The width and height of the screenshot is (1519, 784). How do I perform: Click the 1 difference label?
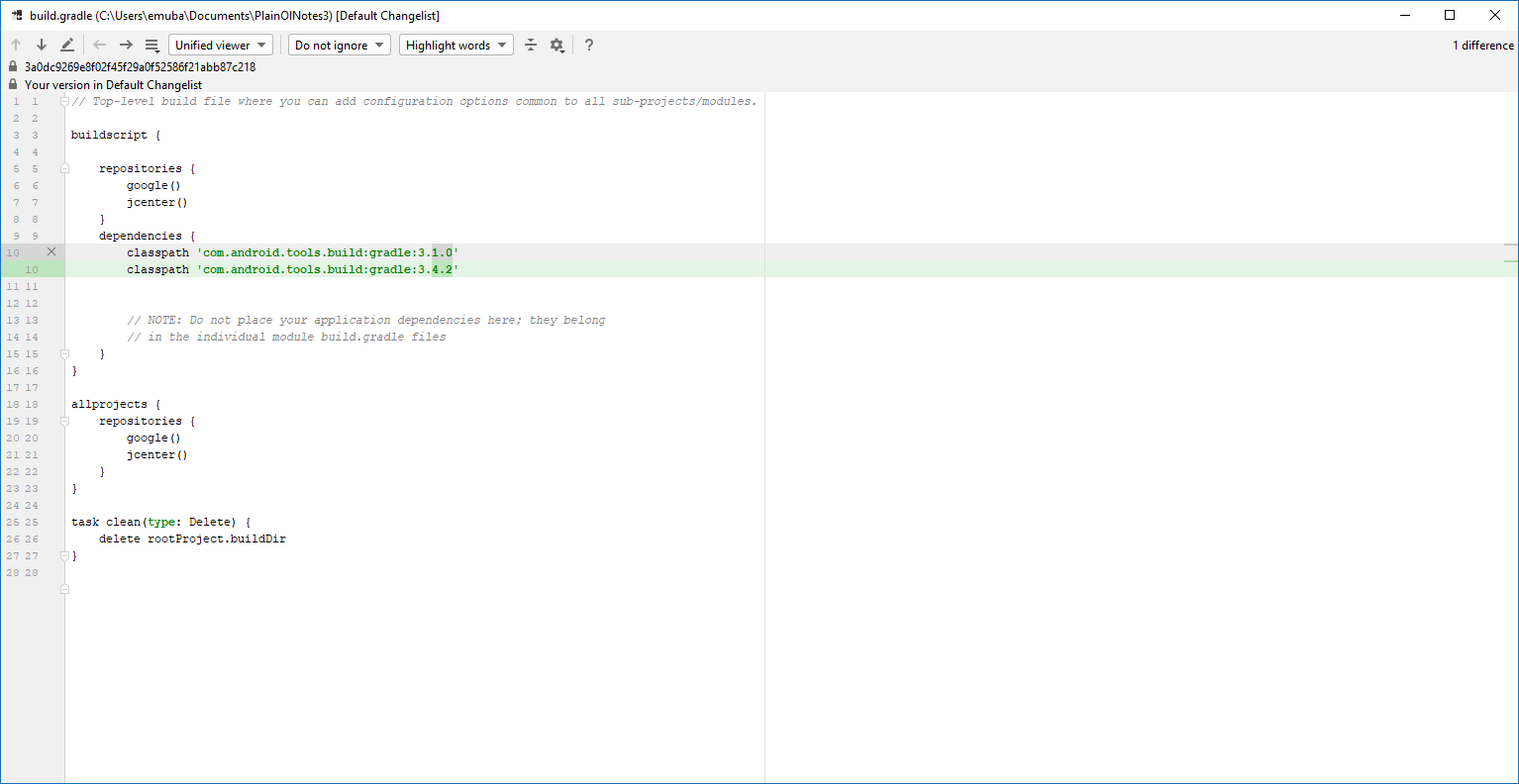coord(1482,46)
